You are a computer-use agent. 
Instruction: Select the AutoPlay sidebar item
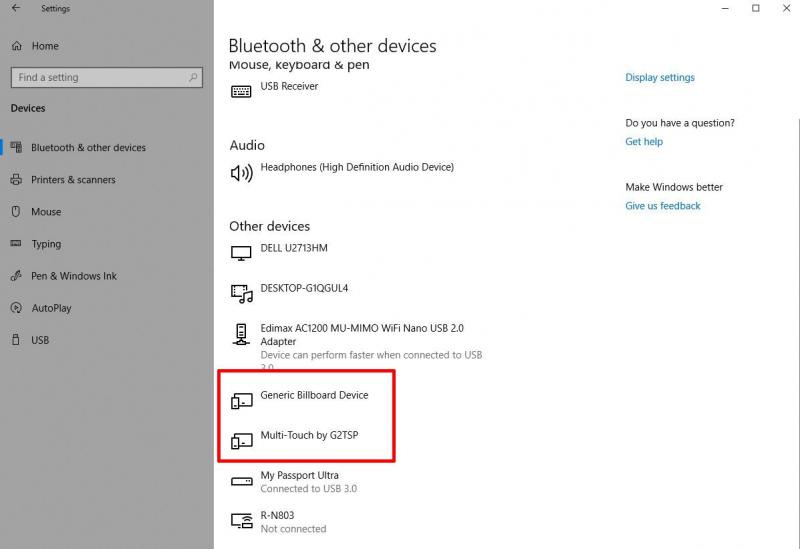(x=51, y=308)
